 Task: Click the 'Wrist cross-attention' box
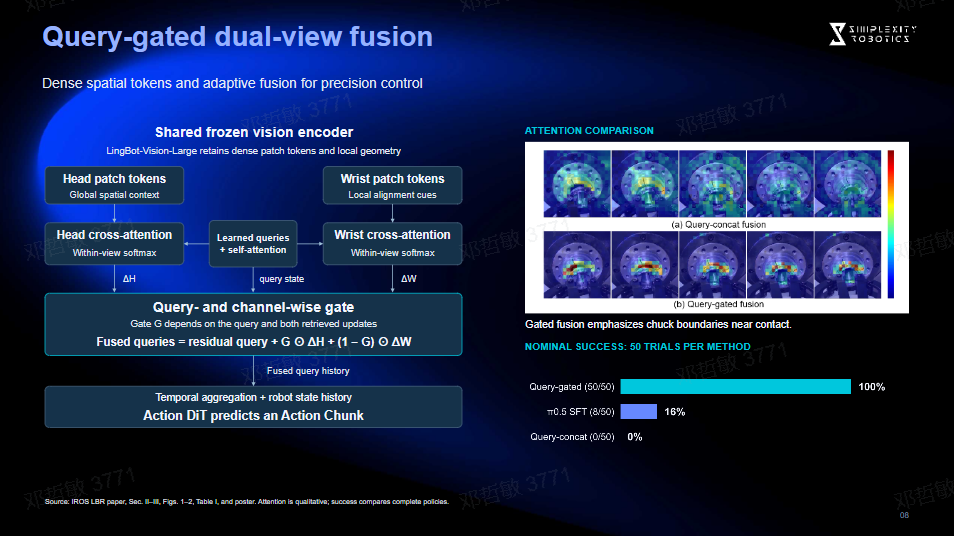click(392, 243)
